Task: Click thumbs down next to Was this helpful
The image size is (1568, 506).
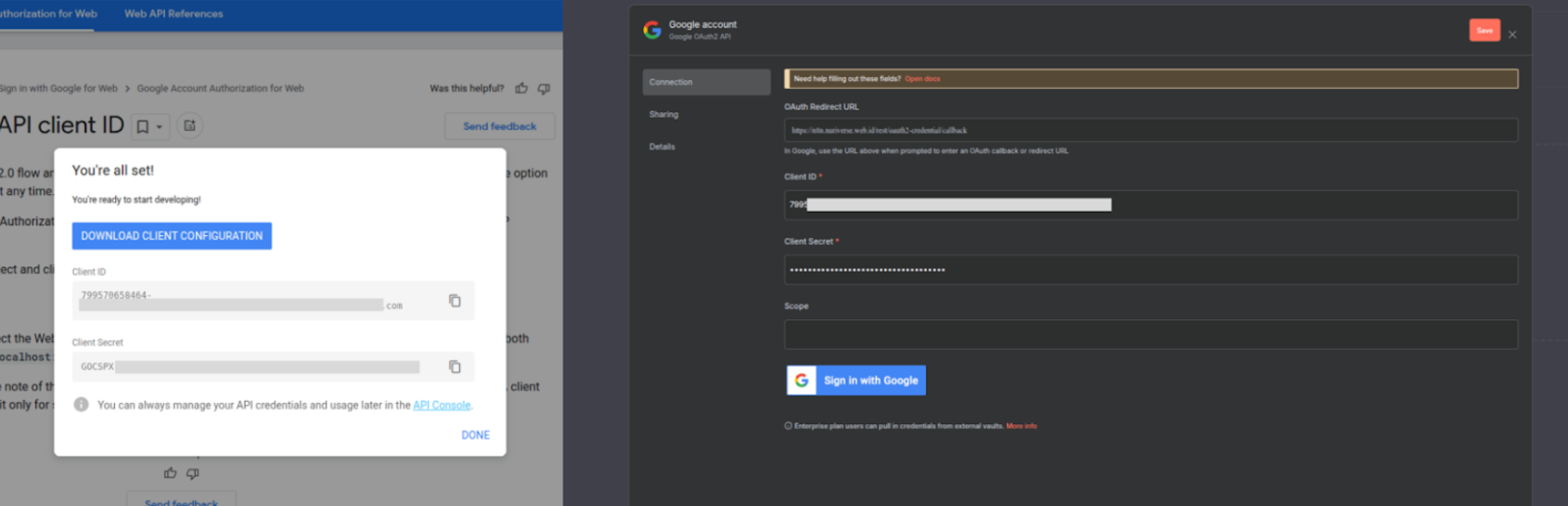Action: (545, 88)
